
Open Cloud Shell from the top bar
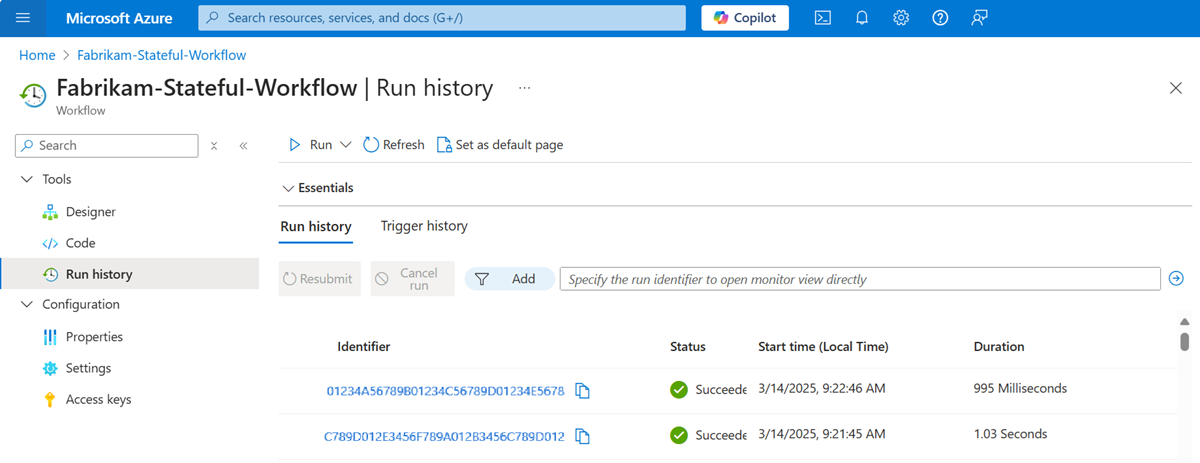pyautogui.click(x=823, y=18)
